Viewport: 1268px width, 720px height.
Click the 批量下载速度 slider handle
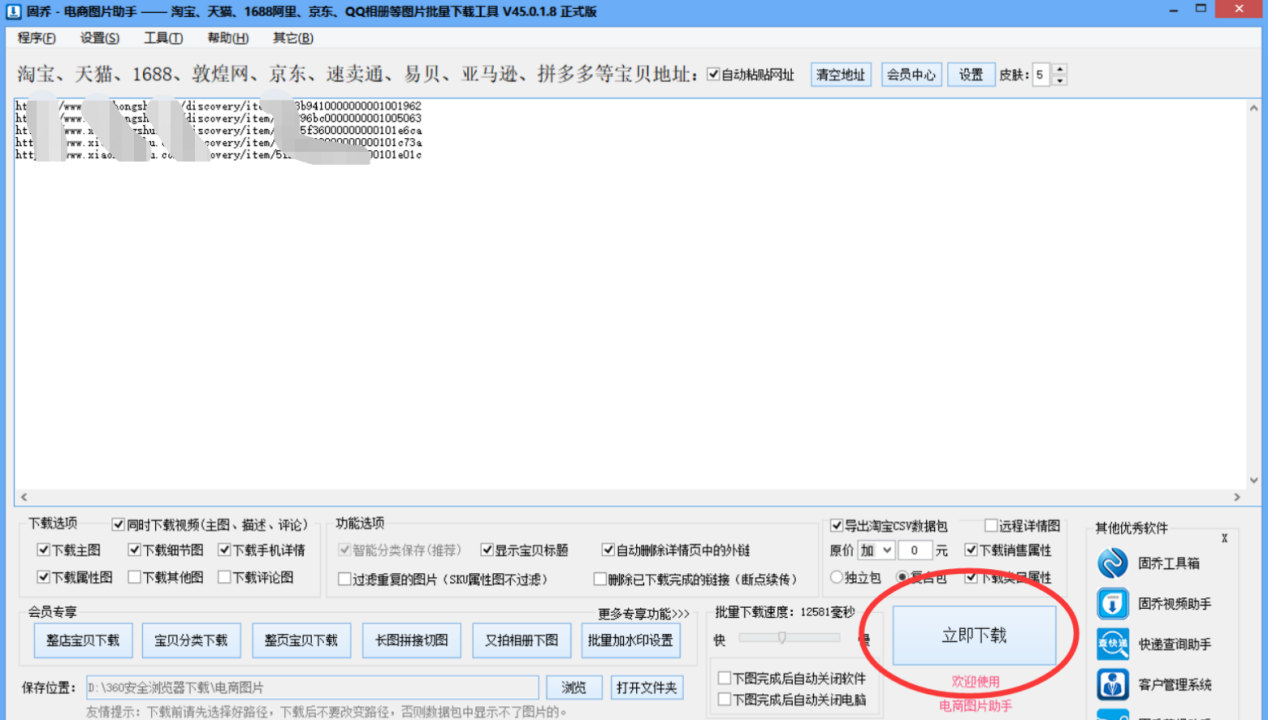782,637
